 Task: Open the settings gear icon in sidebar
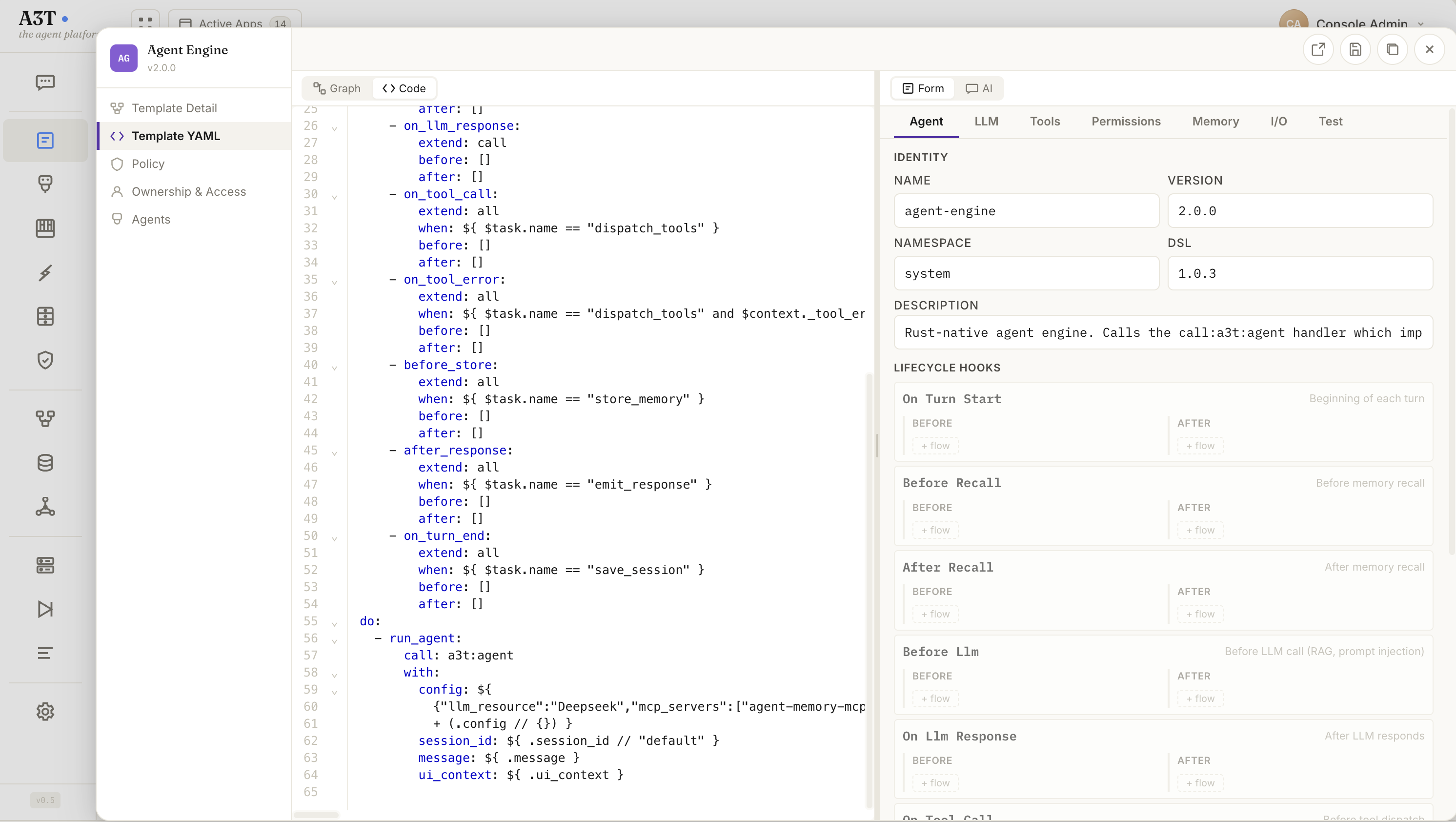click(45, 711)
